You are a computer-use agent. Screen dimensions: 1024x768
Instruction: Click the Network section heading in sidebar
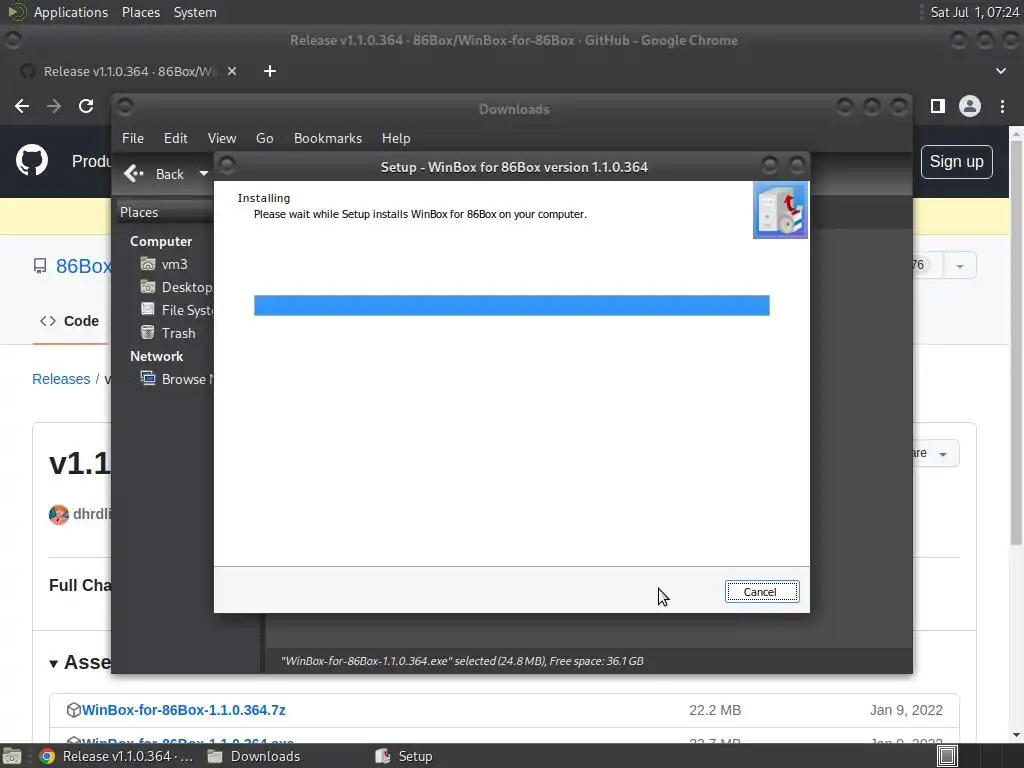pos(156,356)
